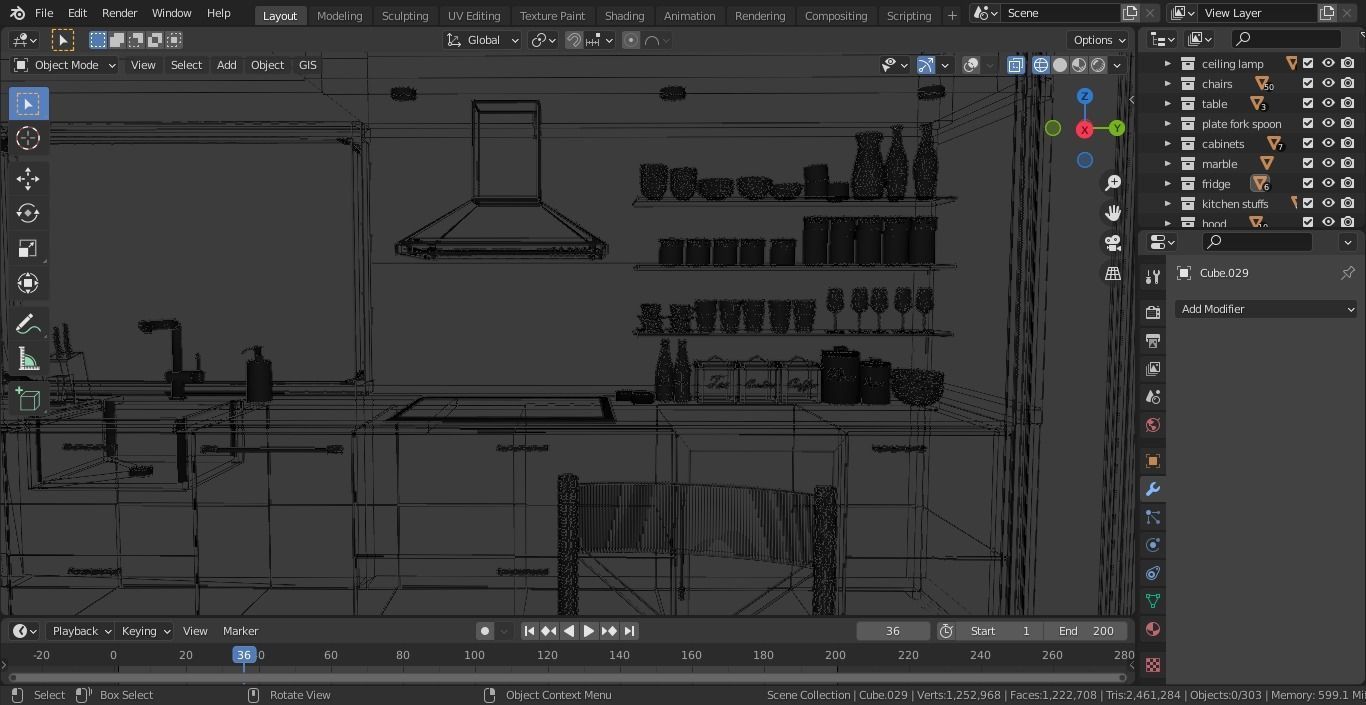Click the Blender logo menu
This screenshot has width=1366, height=705.
tap(17, 13)
